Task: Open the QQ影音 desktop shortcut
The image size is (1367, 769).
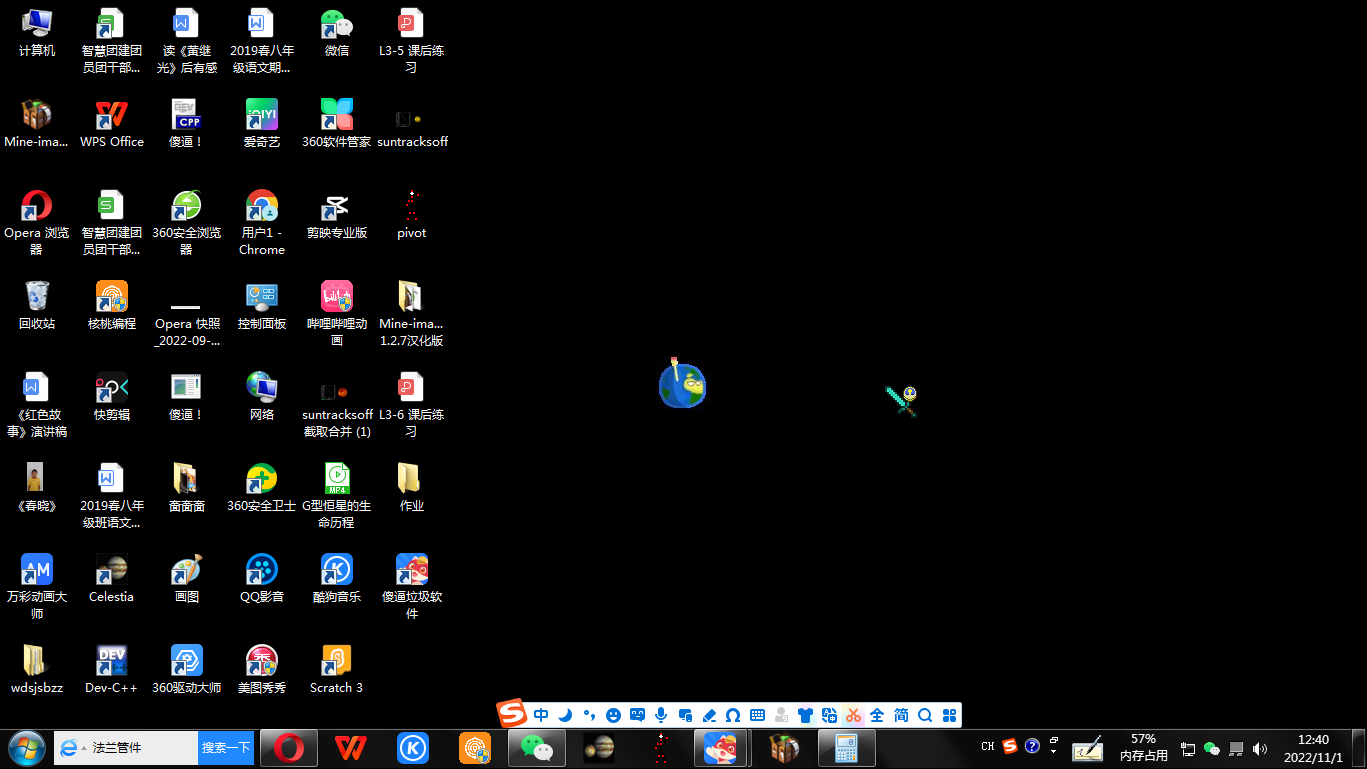Action: [x=261, y=578]
